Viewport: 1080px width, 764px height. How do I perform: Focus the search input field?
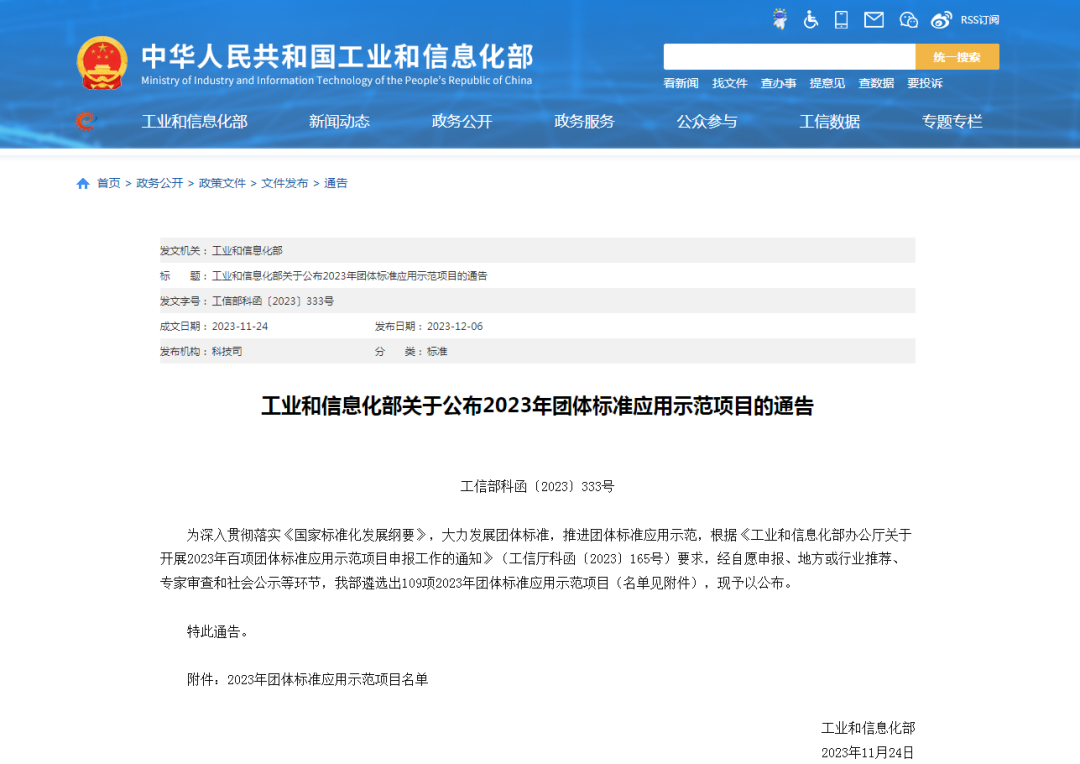click(789, 56)
